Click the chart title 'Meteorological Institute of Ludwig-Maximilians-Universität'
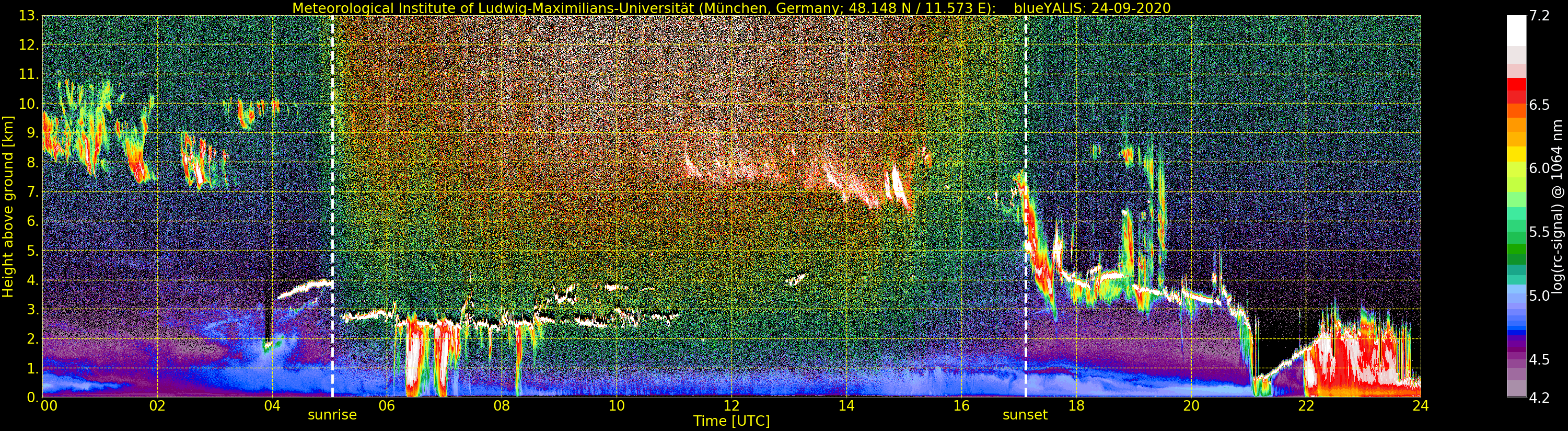Viewport: 1568px width, 431px height. tap(494, 8)
